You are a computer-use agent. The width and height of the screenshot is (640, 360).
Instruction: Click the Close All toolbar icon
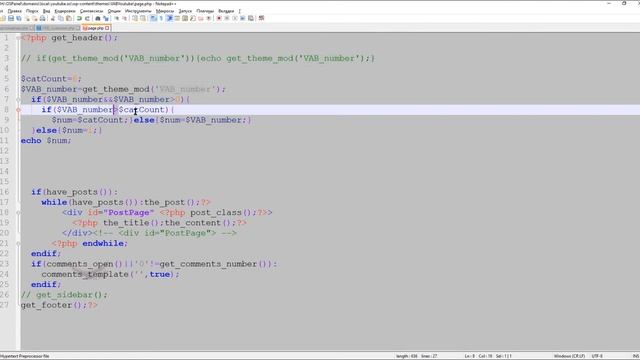pos(35,18)
